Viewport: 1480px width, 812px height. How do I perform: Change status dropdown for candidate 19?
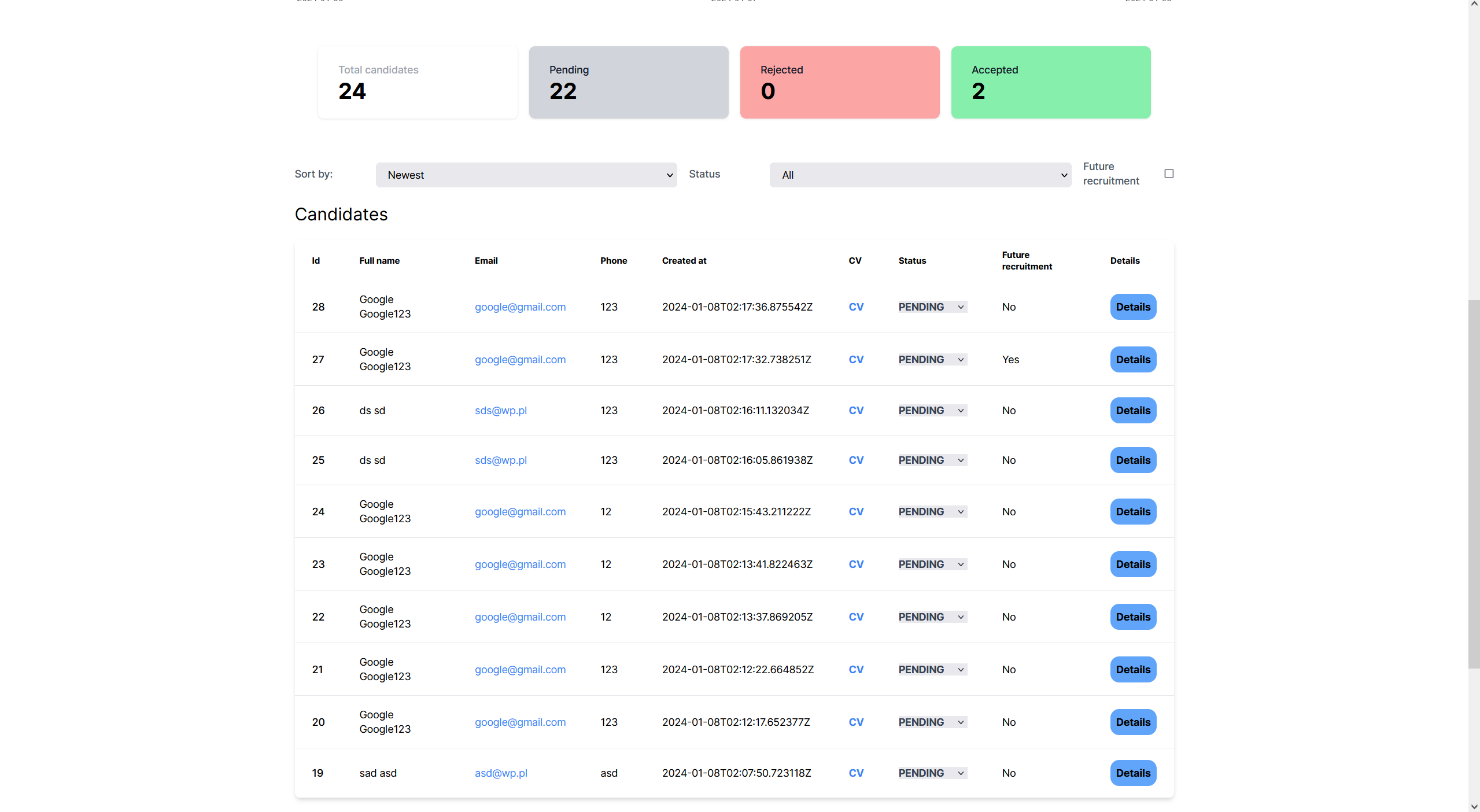pos(932,773)
